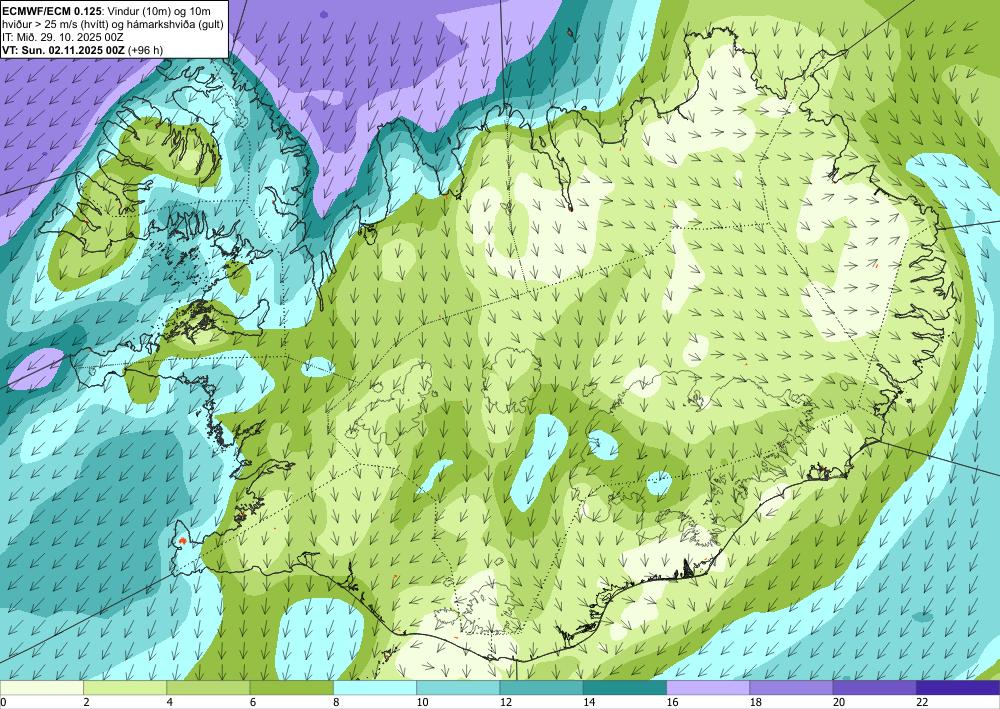Select the 20–22 violet legend swatch
Viewport: 1000px width, 709px height.
875,688
